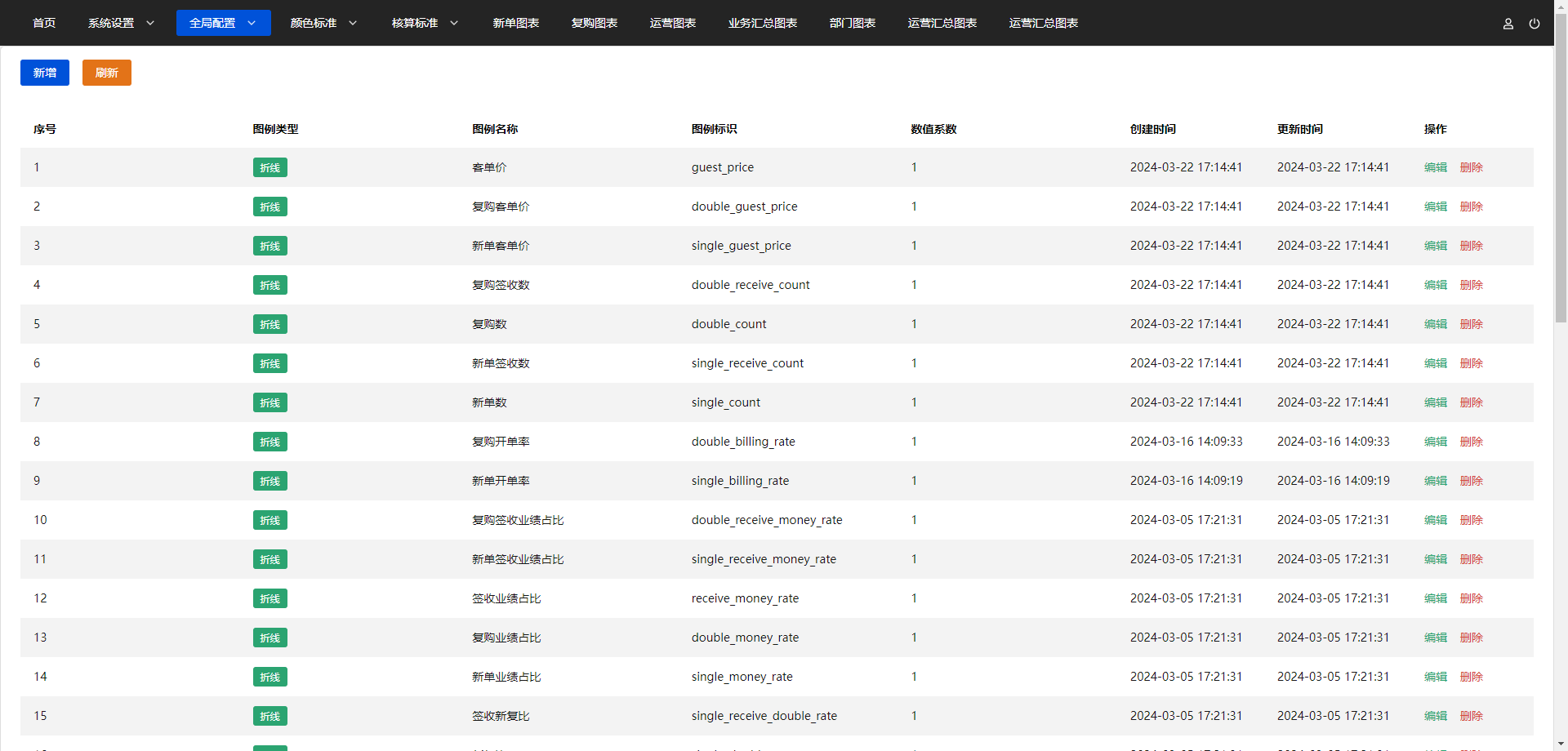This screenshot has height=751, width=1568.
Task: Delete the single_guest_price row
Action: 1472,246
